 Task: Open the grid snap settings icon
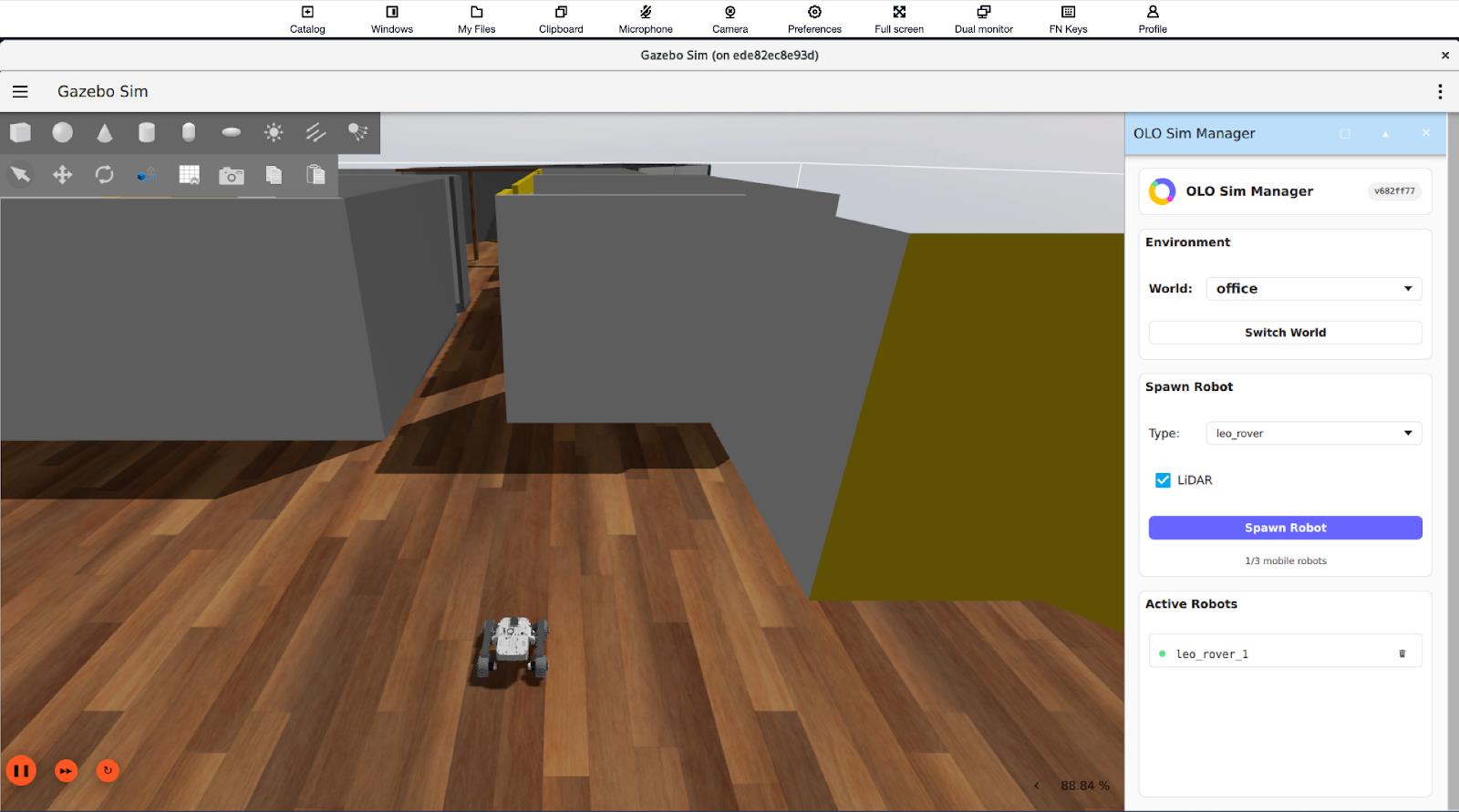coord(189,175)
